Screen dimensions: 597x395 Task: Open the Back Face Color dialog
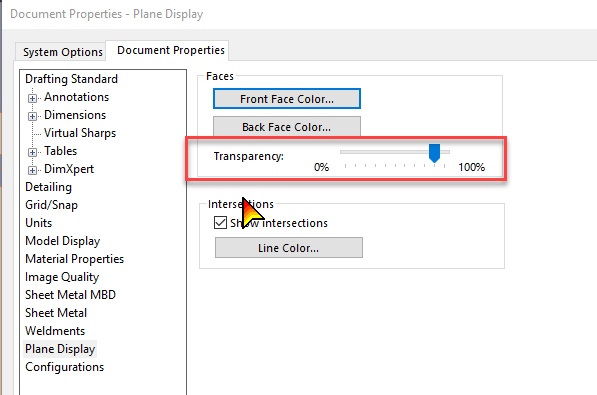287,126
